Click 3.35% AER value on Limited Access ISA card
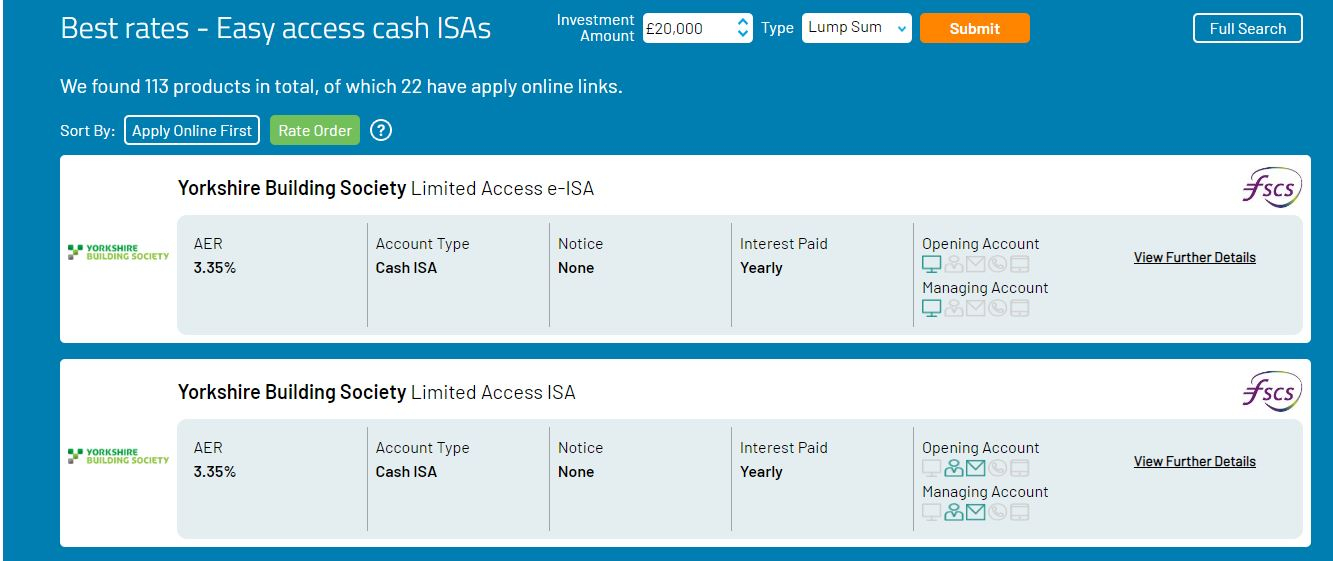 click(x=215, y=472)
